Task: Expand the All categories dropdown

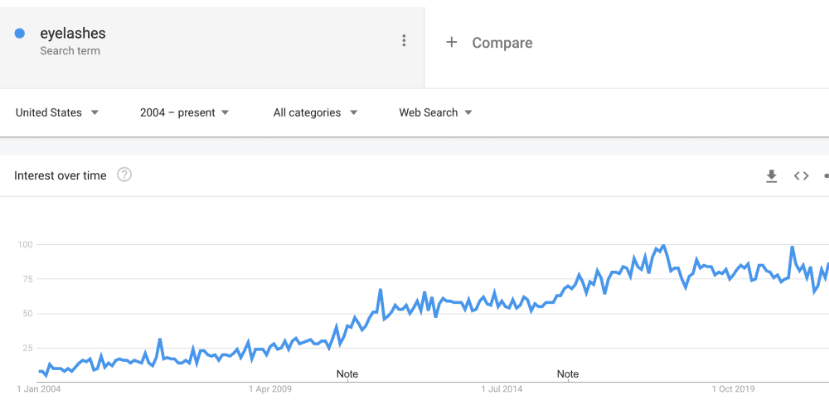Action: 316,113
